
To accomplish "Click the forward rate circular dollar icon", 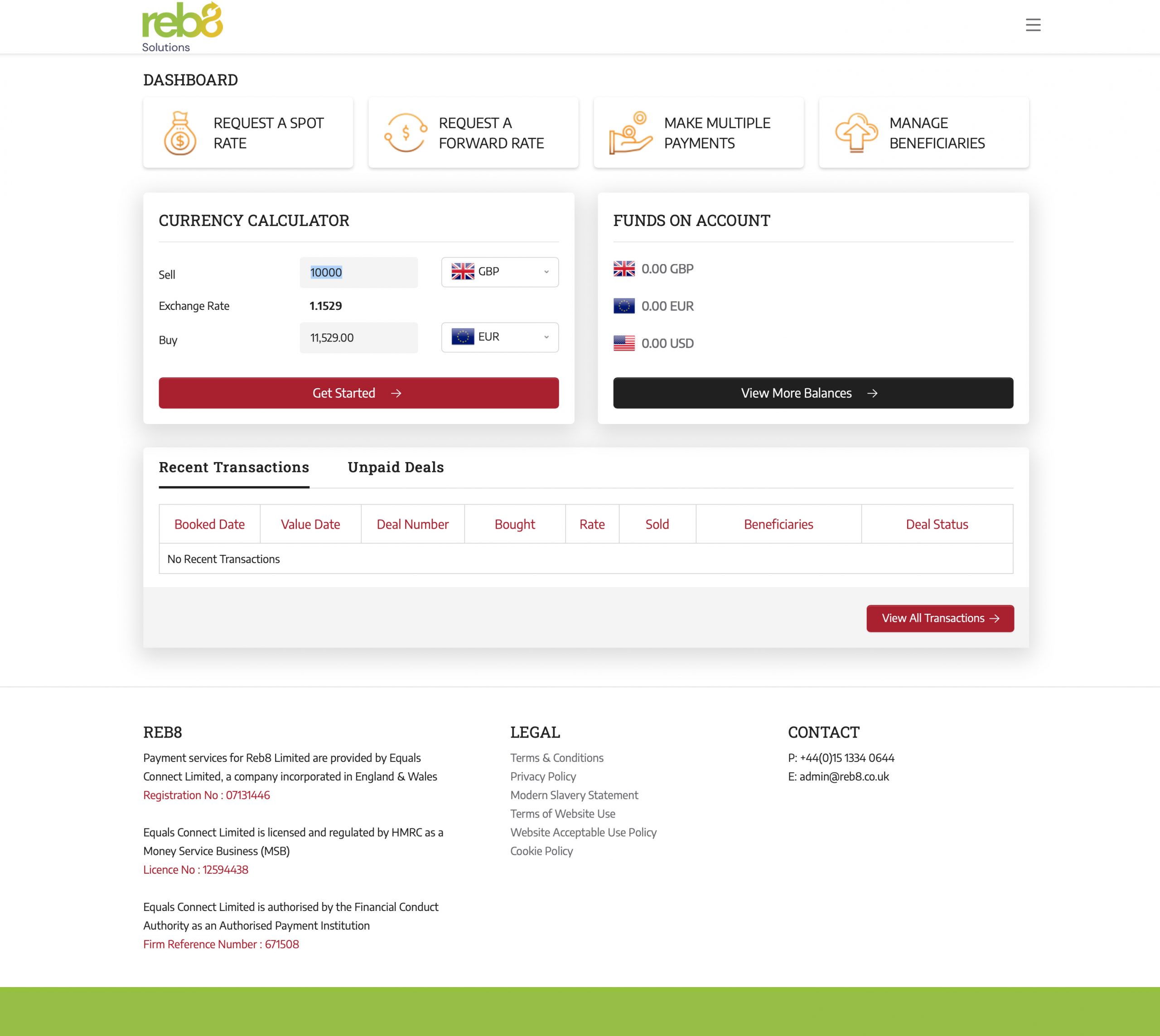I will tap(405, 133).
